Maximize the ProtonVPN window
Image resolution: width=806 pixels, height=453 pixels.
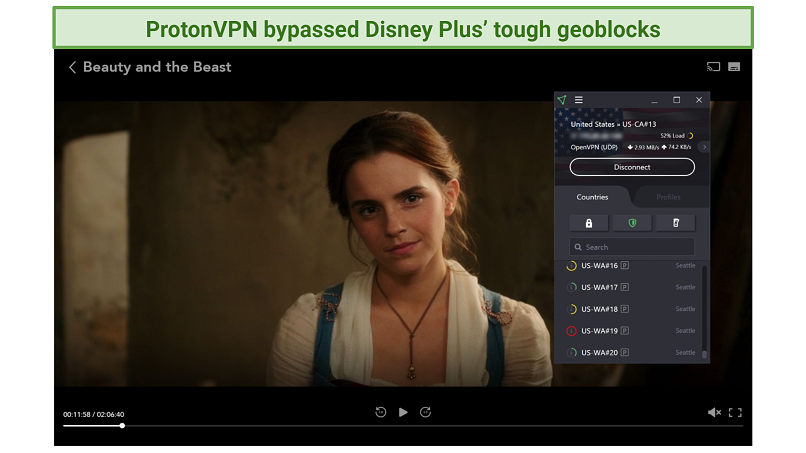coord(676,100)
